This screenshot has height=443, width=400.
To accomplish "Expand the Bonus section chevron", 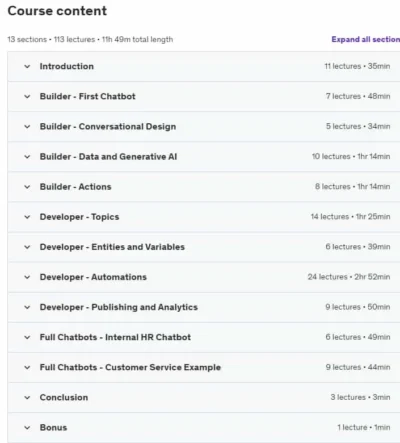I will coord(27,428).
